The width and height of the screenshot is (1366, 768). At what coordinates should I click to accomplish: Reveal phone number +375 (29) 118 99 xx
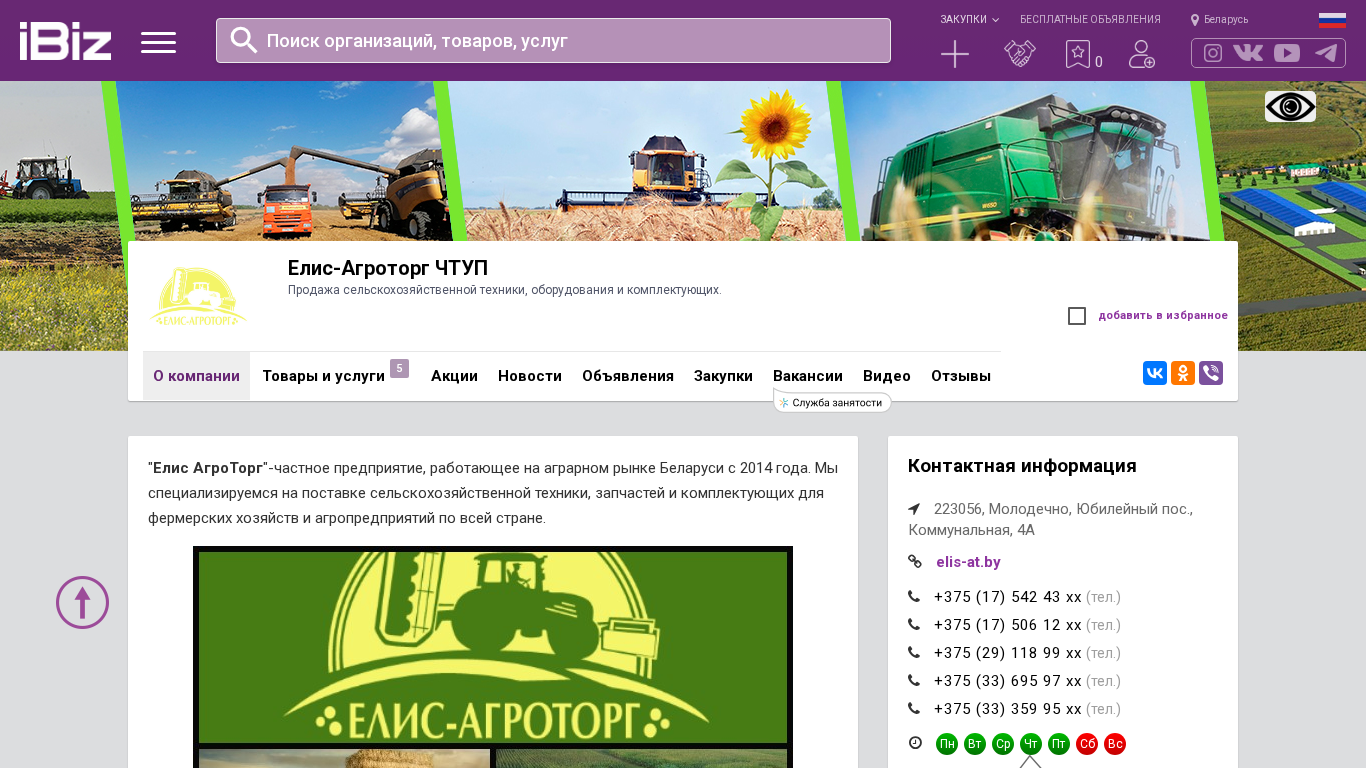tap(1008, 653)
